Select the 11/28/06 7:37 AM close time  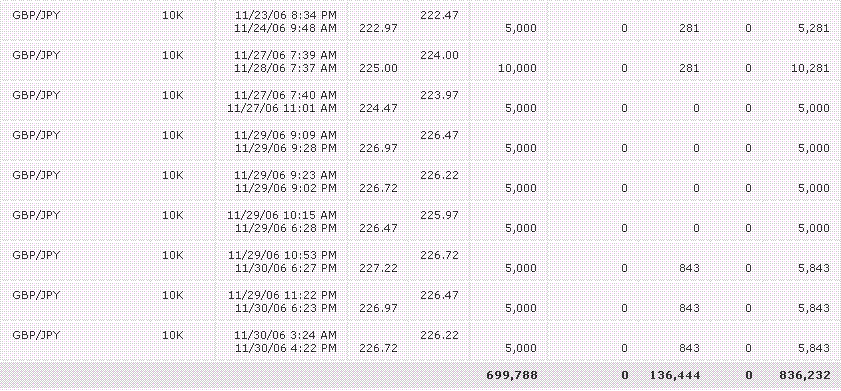[x=286, y=68]
